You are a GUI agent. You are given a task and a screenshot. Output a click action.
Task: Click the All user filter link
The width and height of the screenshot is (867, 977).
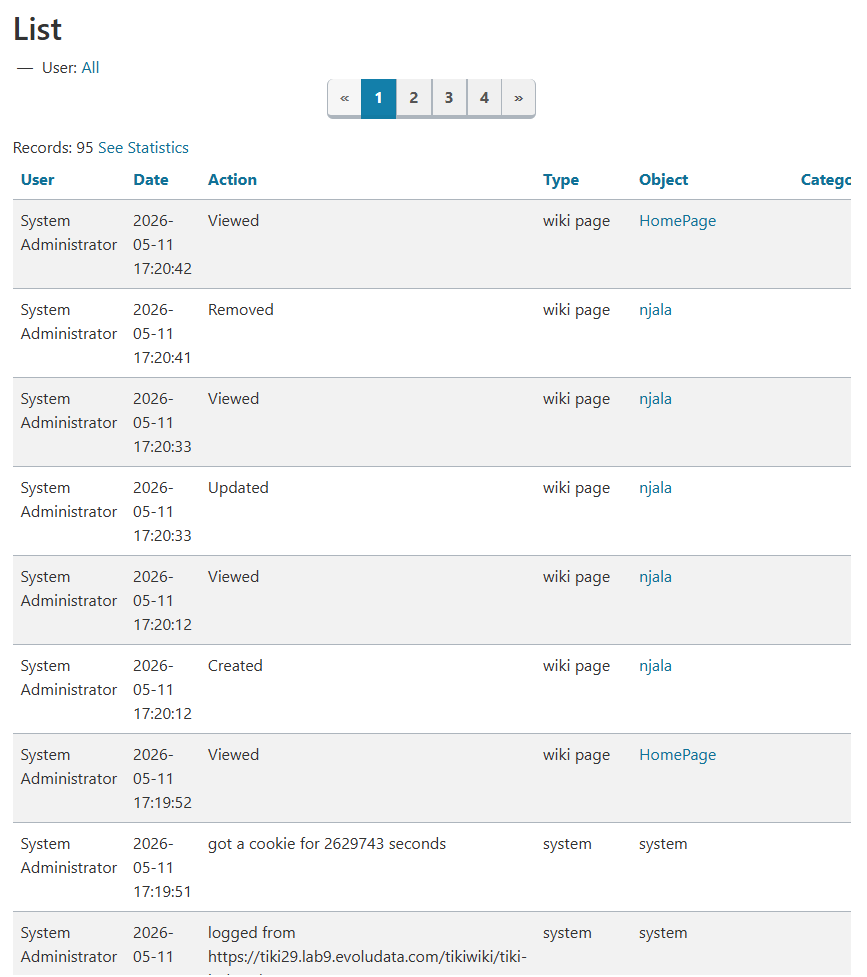pyautogui.click(x=90, y=68)
